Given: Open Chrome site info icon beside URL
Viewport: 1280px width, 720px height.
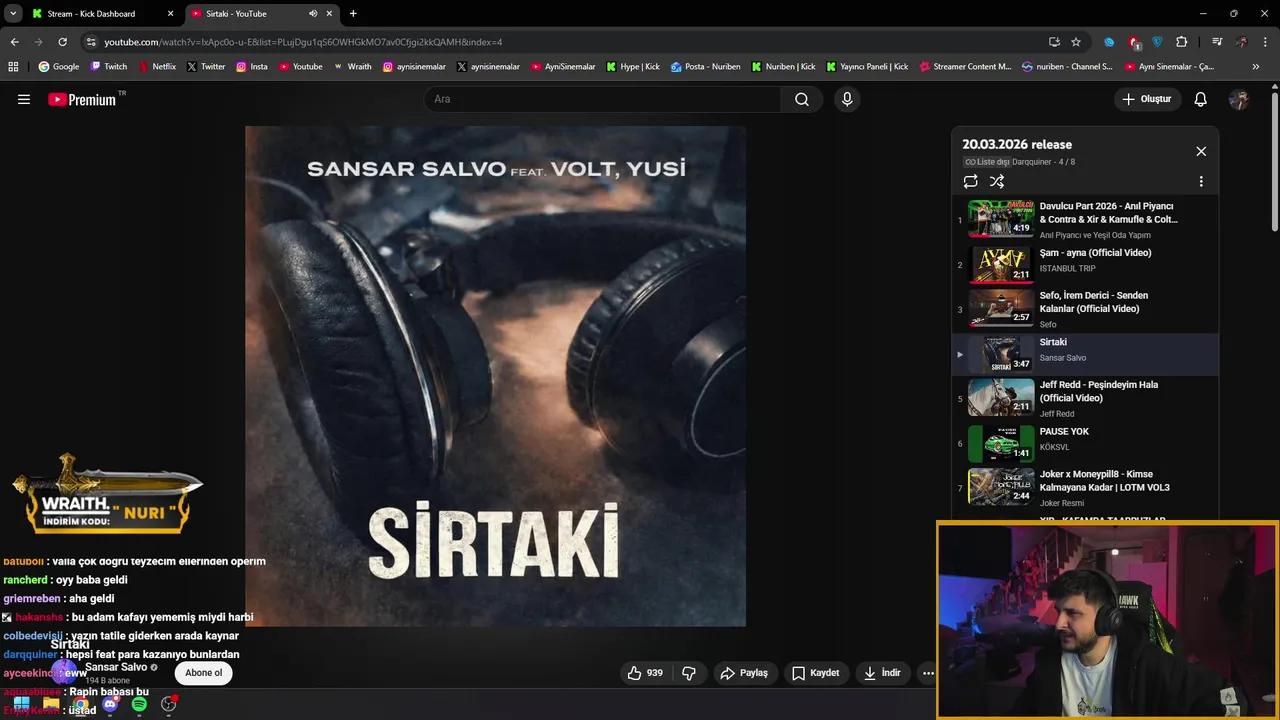Looking at the screenshot, I should click(91, 42).
